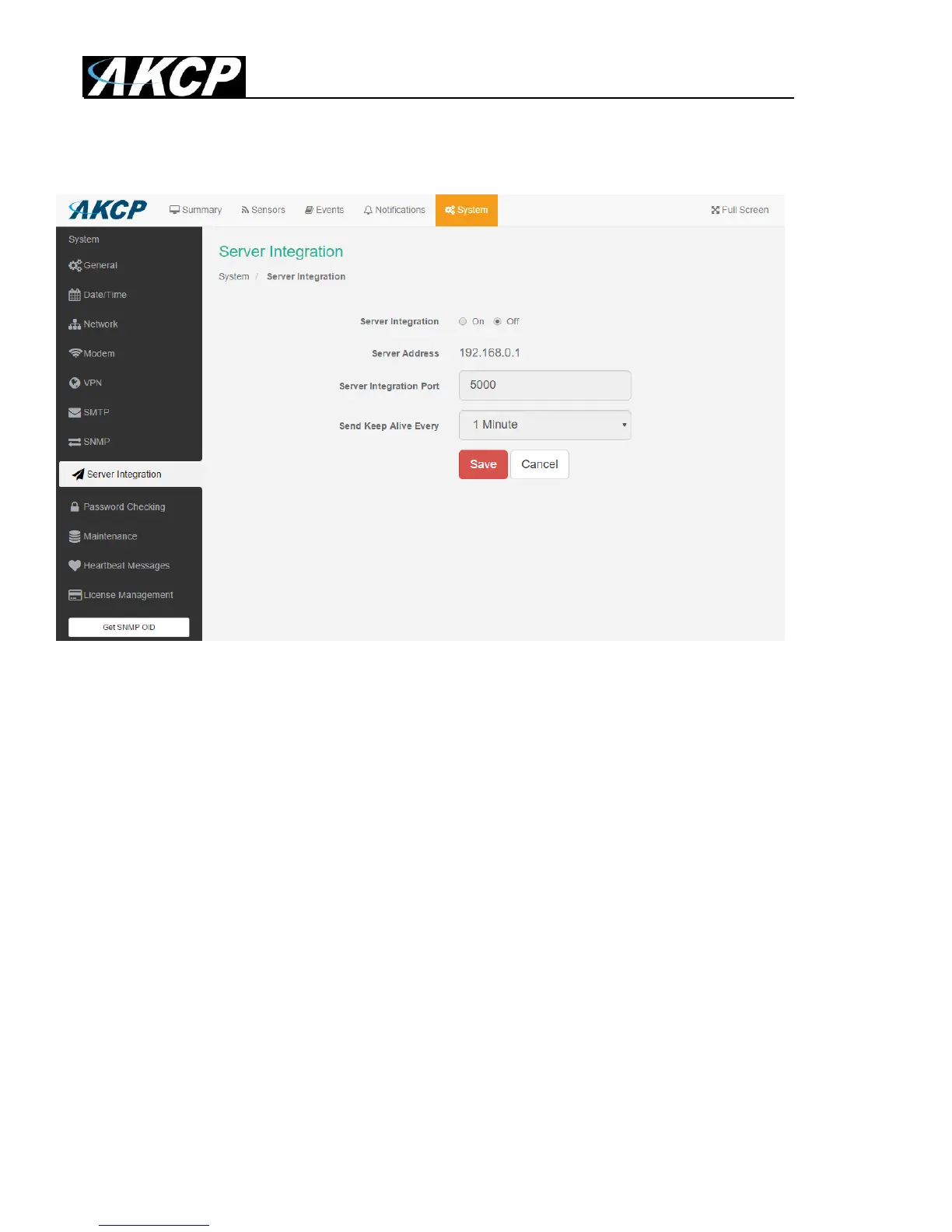
Task: Click the Server Integration paper plane icon
Action: pos(78,474)
